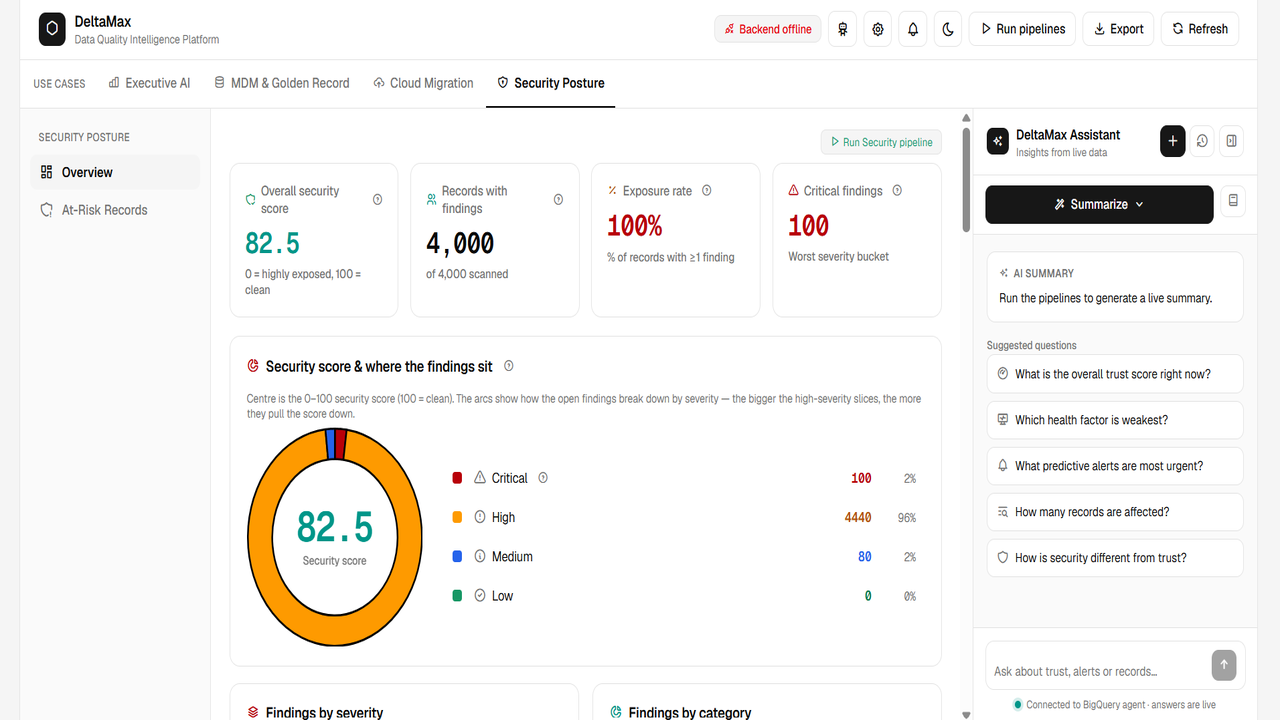This screenshot has height=720, width=1280.
Task: Open the Cloud Migration tab
Action: coord(423,83)
